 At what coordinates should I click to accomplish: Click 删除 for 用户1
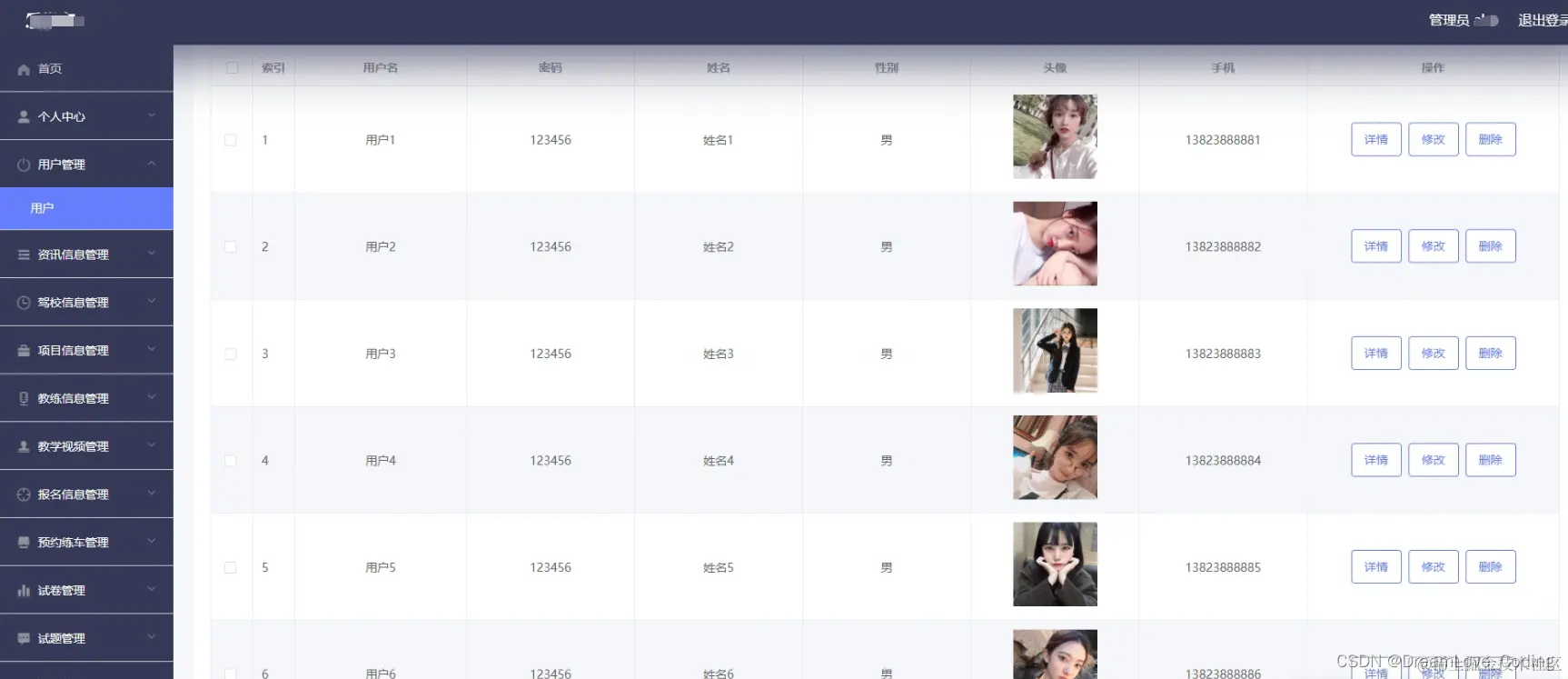[x=1491, y=139]
